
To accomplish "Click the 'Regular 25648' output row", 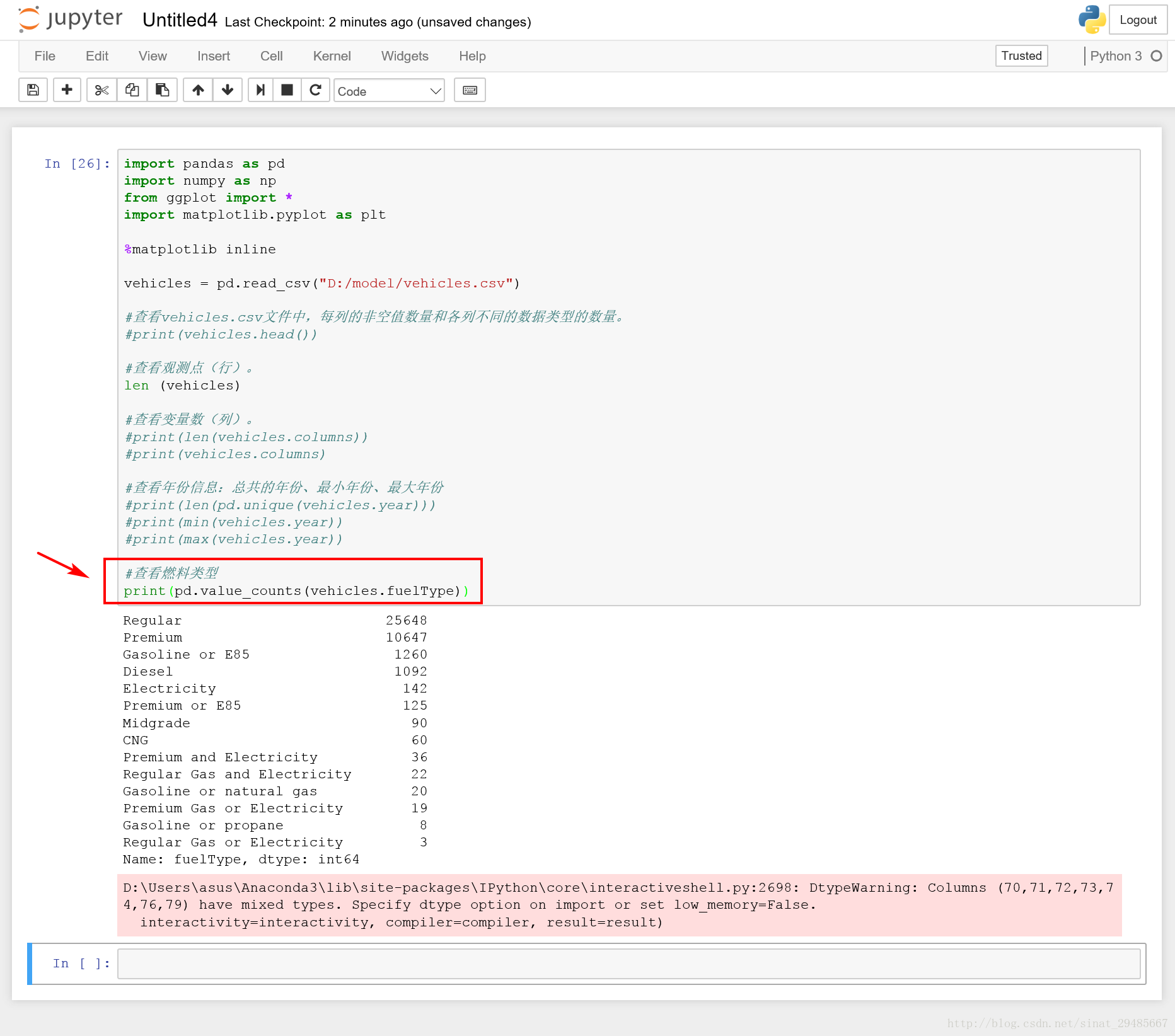I will (275, 621).
